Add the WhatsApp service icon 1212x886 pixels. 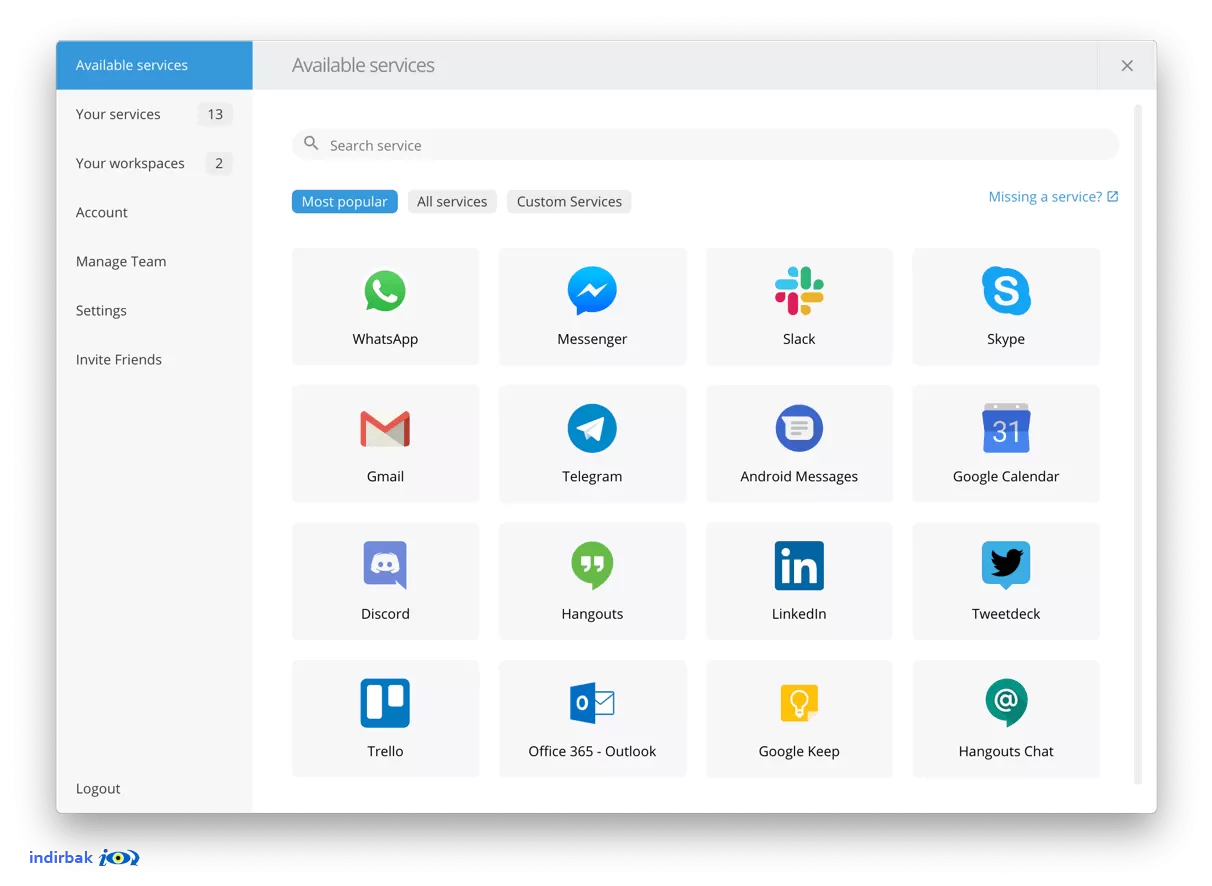pyautogui.click(x=385, y=291)
